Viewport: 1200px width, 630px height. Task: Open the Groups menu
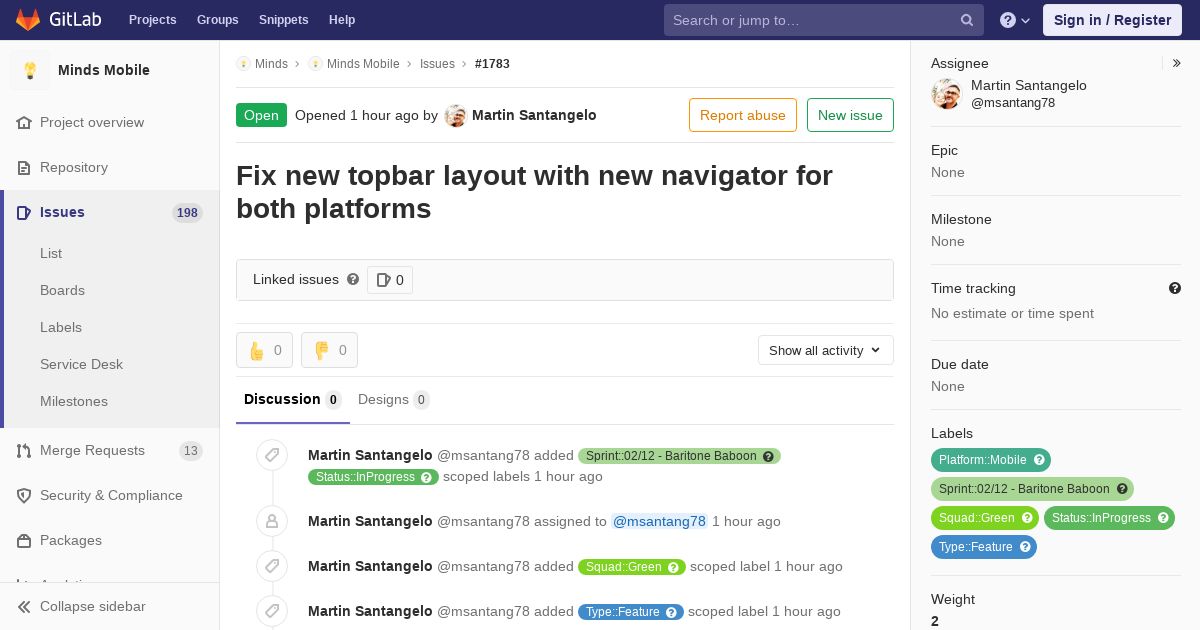pos(217,20)
